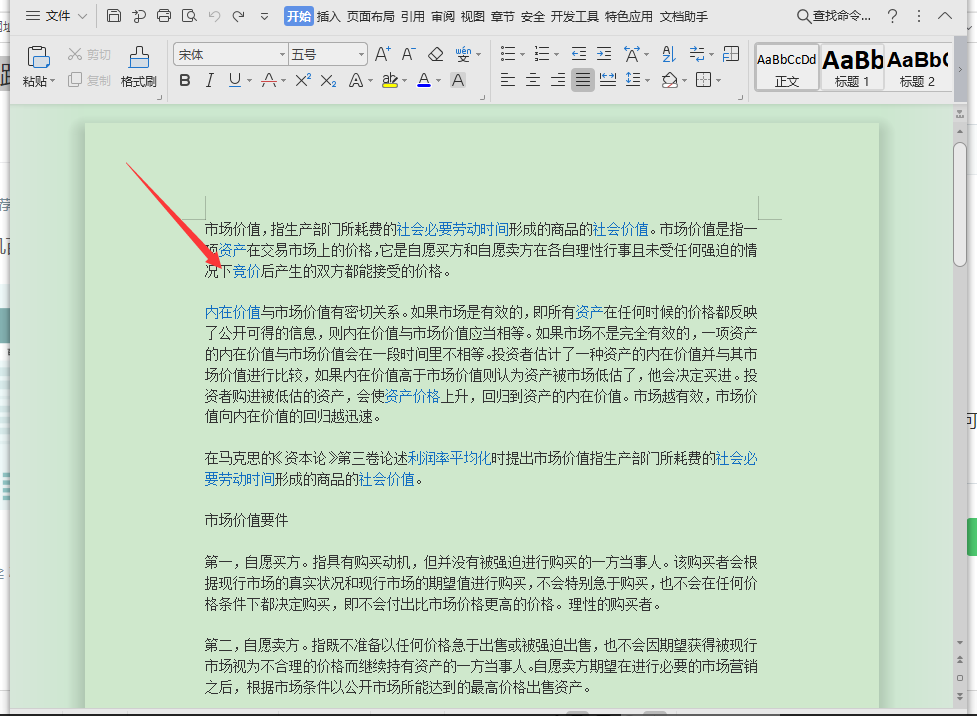Follow the 利润率平均化 hyperlink
Screen dimensions: 977x716
449,459
